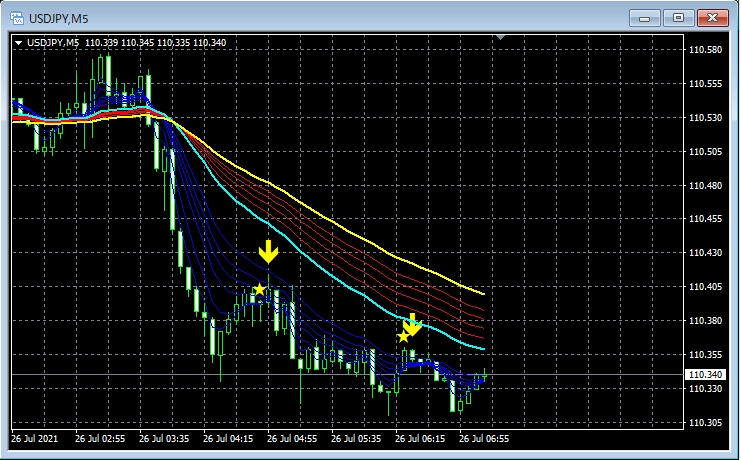Screen dimensions: 741x460
Task: Maximize the USDJPY,M5 chart window
Action: 678,18
